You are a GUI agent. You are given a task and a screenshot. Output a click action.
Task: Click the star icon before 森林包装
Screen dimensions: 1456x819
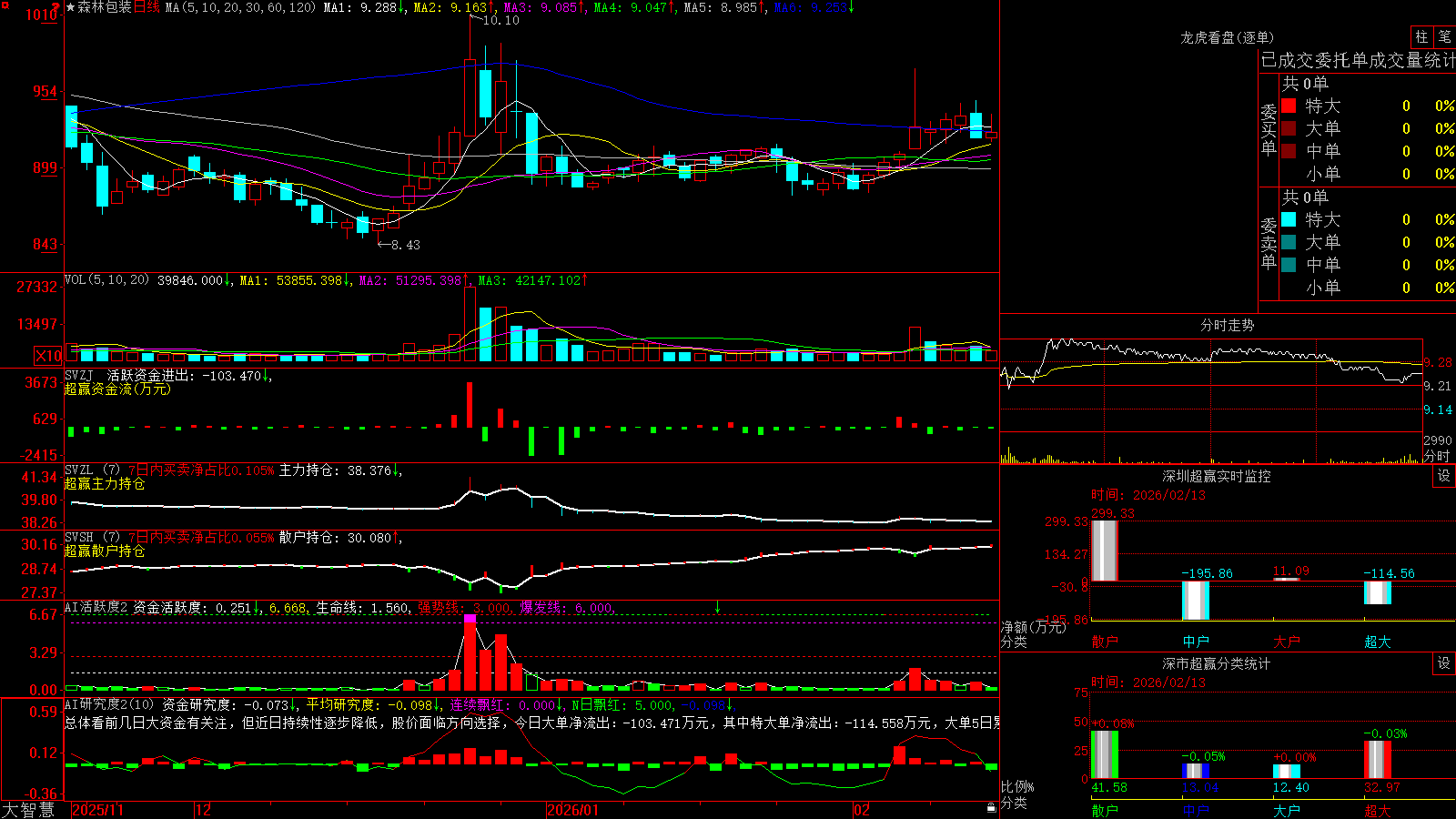[x=70, y=7]
